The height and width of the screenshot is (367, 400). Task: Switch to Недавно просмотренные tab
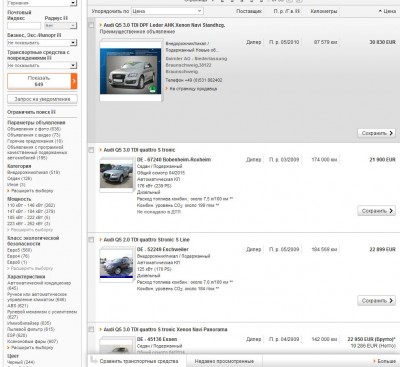click(224, 361)
